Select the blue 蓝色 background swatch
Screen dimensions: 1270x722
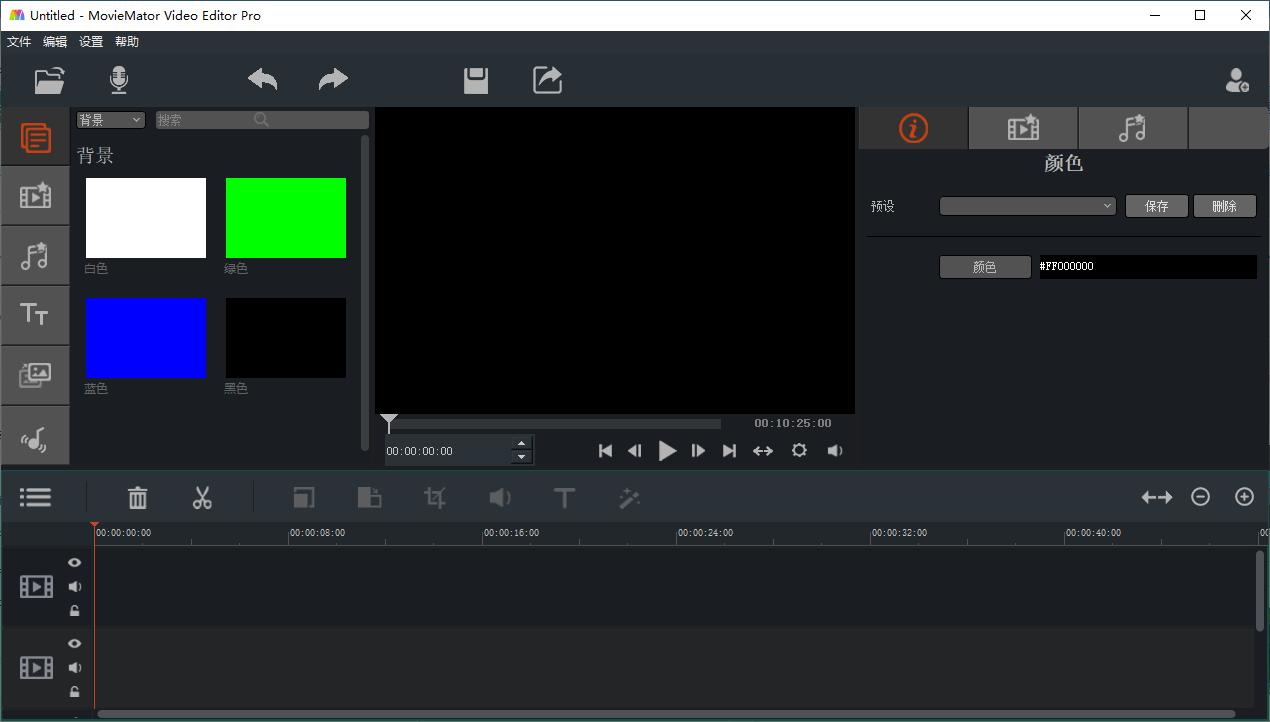point(146,338)
